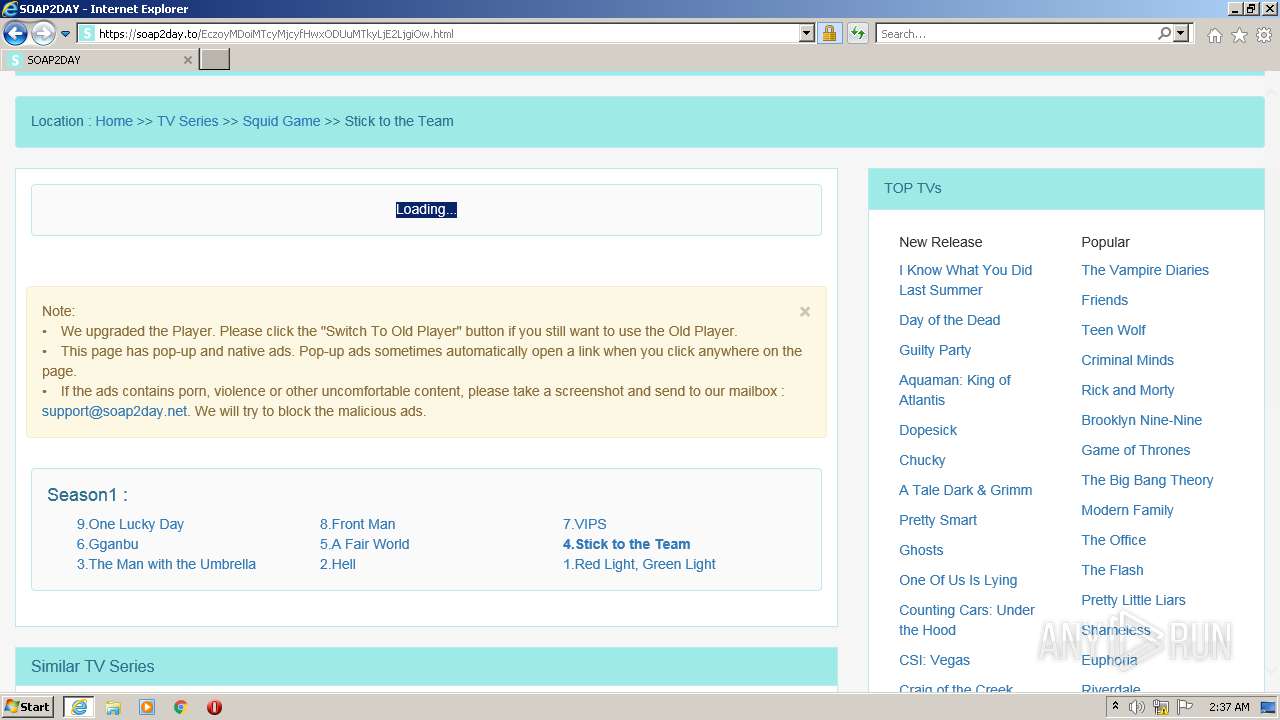This screenshot has height=720, width=1280.
Task: Close the SOAP2DAY tab
Action: click(187, 60)
